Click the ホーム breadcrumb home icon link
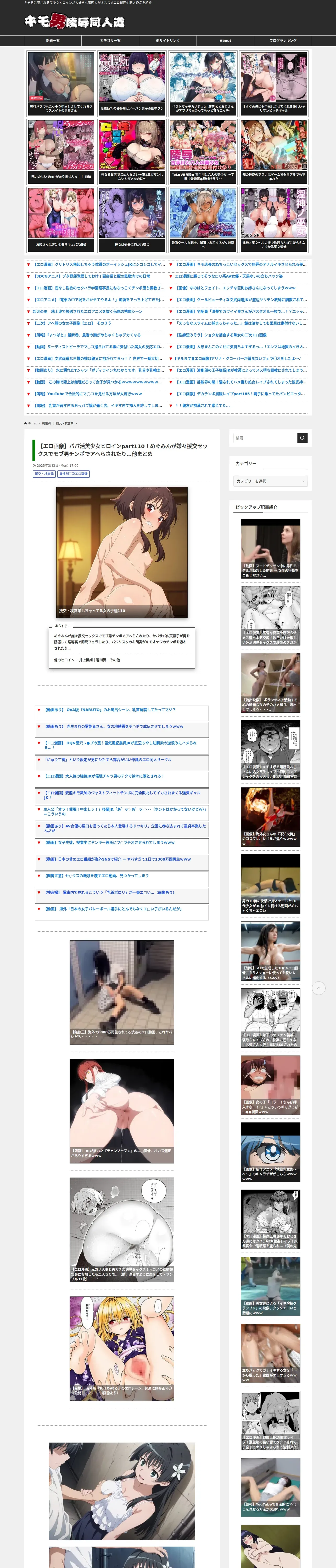This screenshot has height=1568, width=336. click(x=31, y=423)
